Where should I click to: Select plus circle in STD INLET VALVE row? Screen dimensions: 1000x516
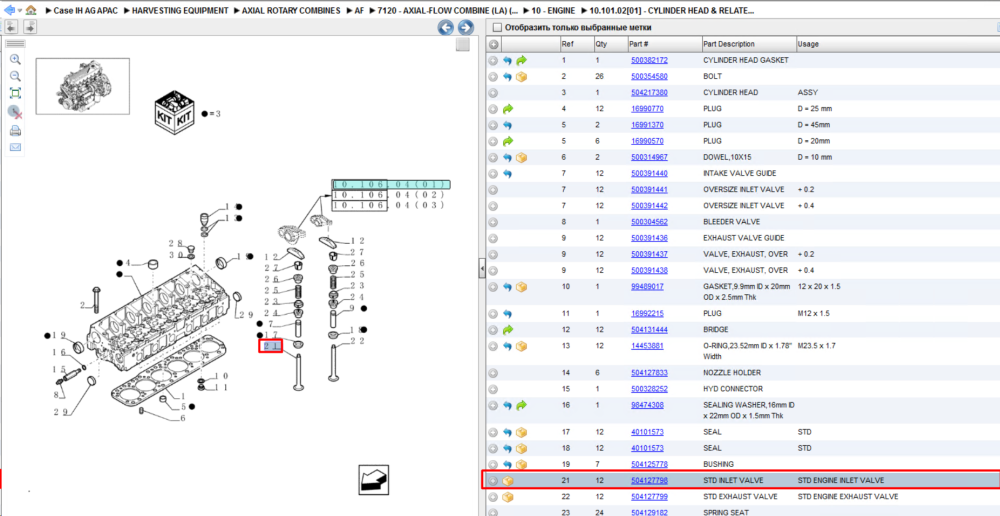coord(493,481)
